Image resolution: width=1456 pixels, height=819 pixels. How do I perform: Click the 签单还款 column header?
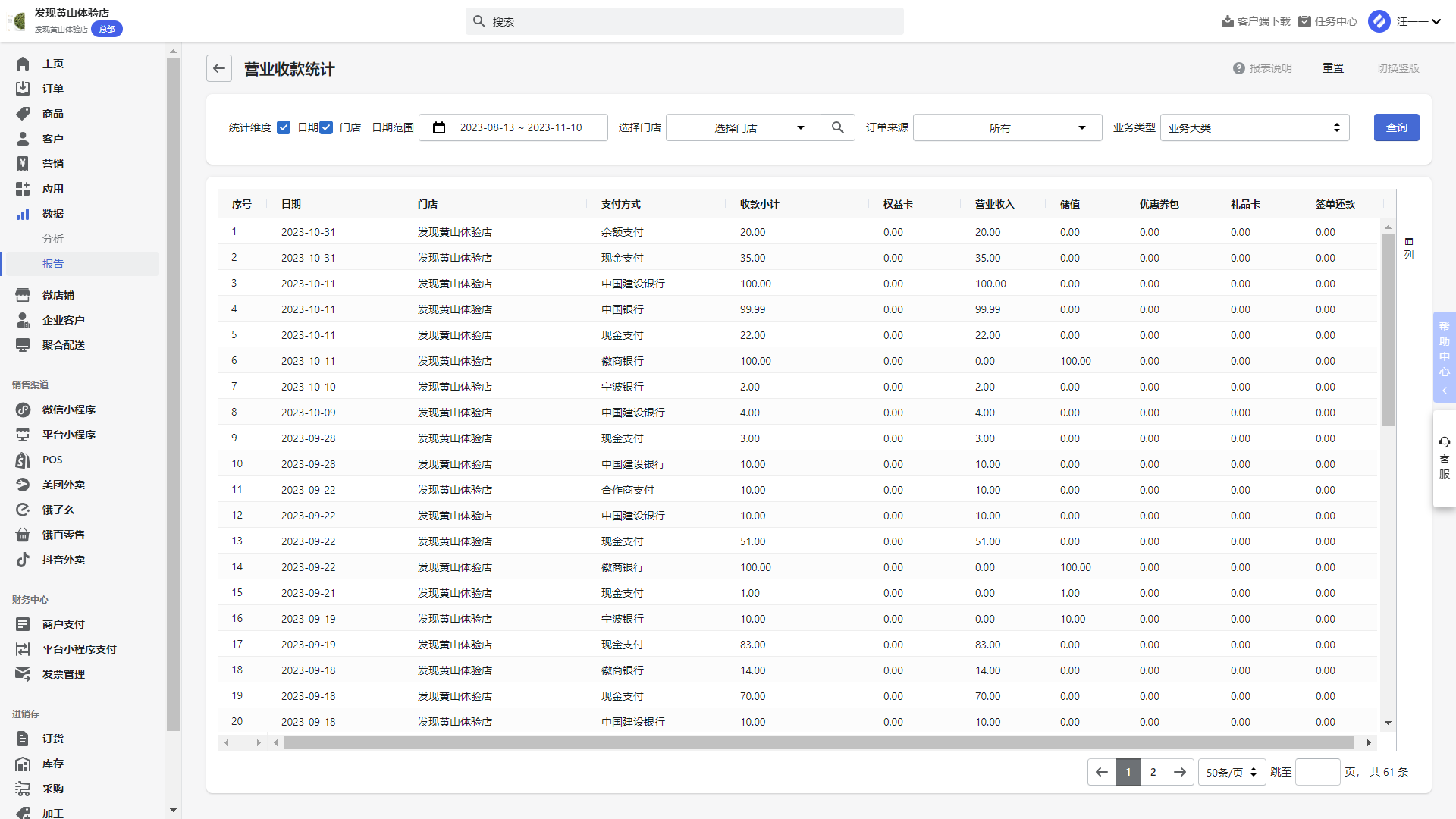point(1335,204)
